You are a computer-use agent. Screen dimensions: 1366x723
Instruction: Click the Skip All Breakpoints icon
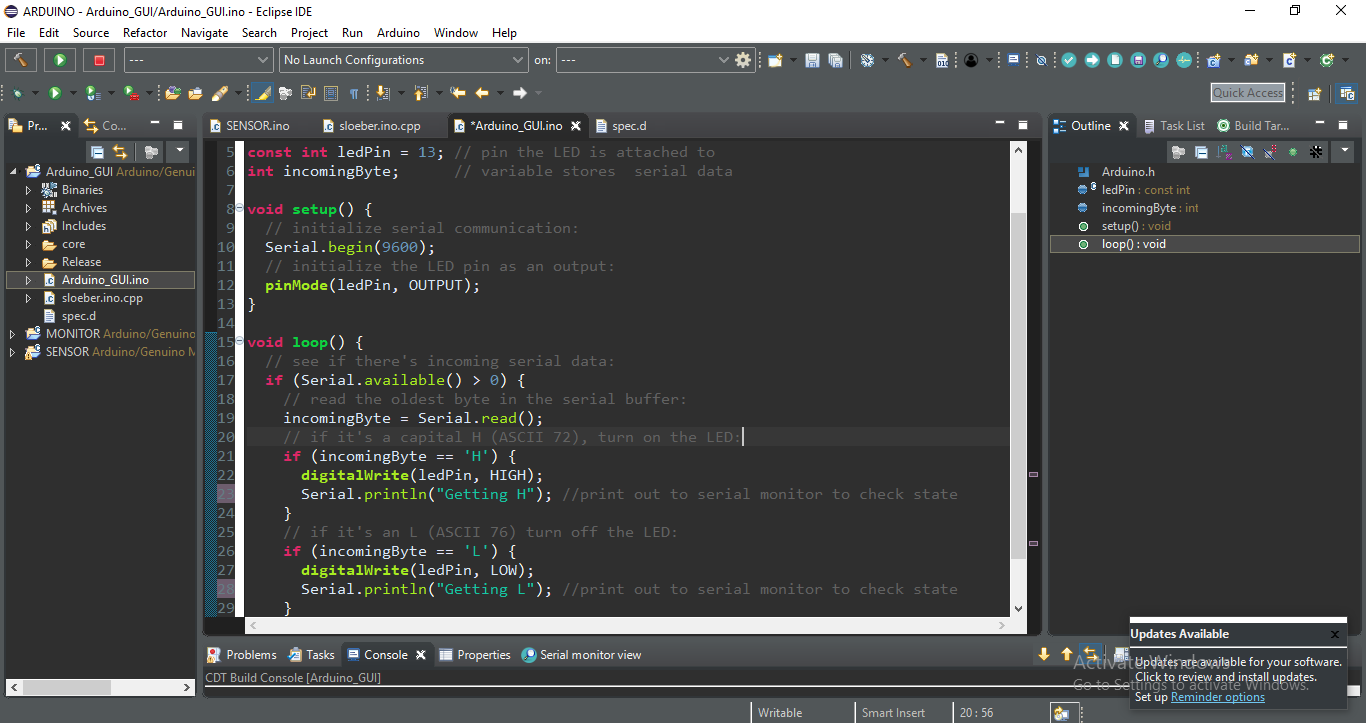pos(1041,60)
